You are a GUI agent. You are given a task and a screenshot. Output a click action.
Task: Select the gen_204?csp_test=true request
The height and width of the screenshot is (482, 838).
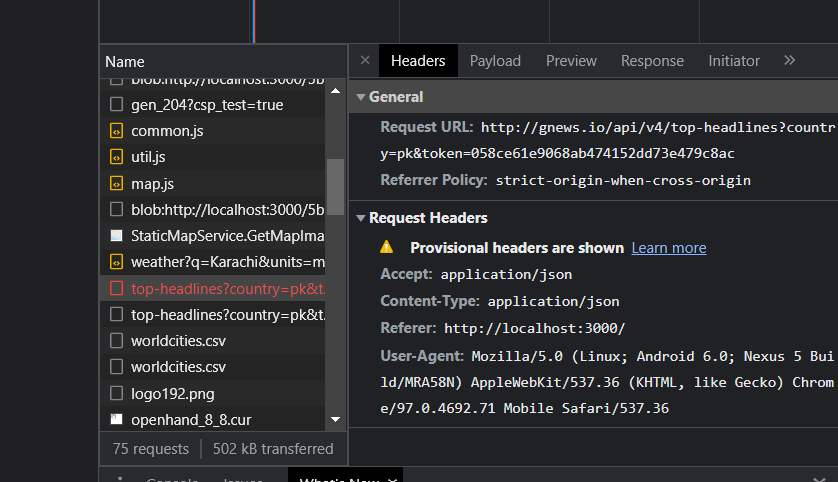pos(213,105)
